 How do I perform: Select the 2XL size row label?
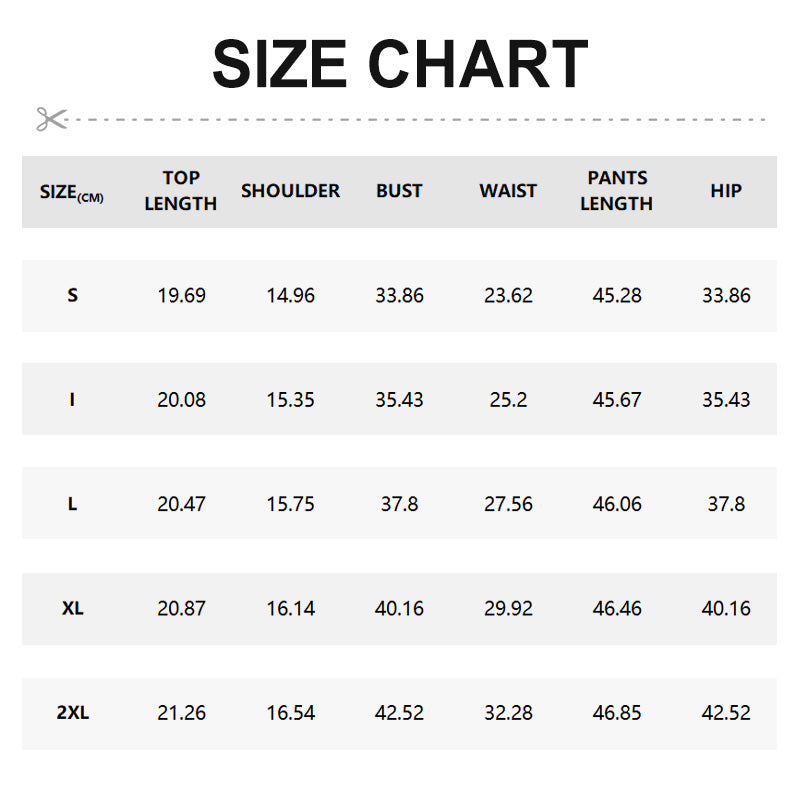72,713
